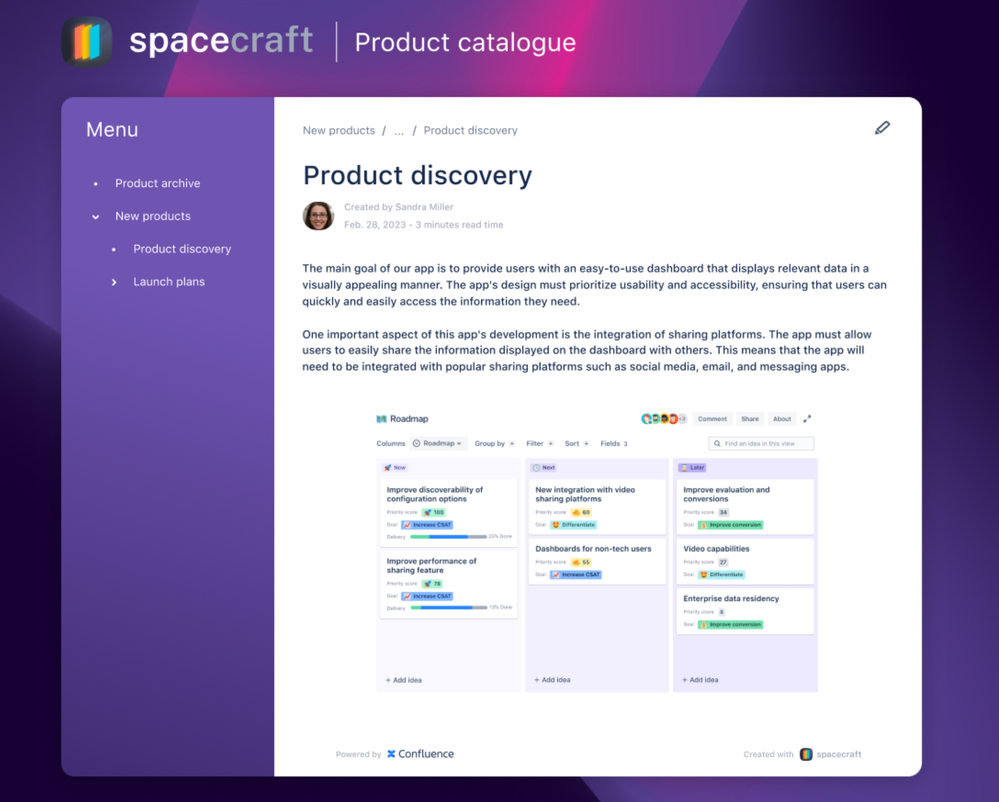Click the Comment button in Roadmap
This screenshot has width=999, height=802.
point(712,419)
